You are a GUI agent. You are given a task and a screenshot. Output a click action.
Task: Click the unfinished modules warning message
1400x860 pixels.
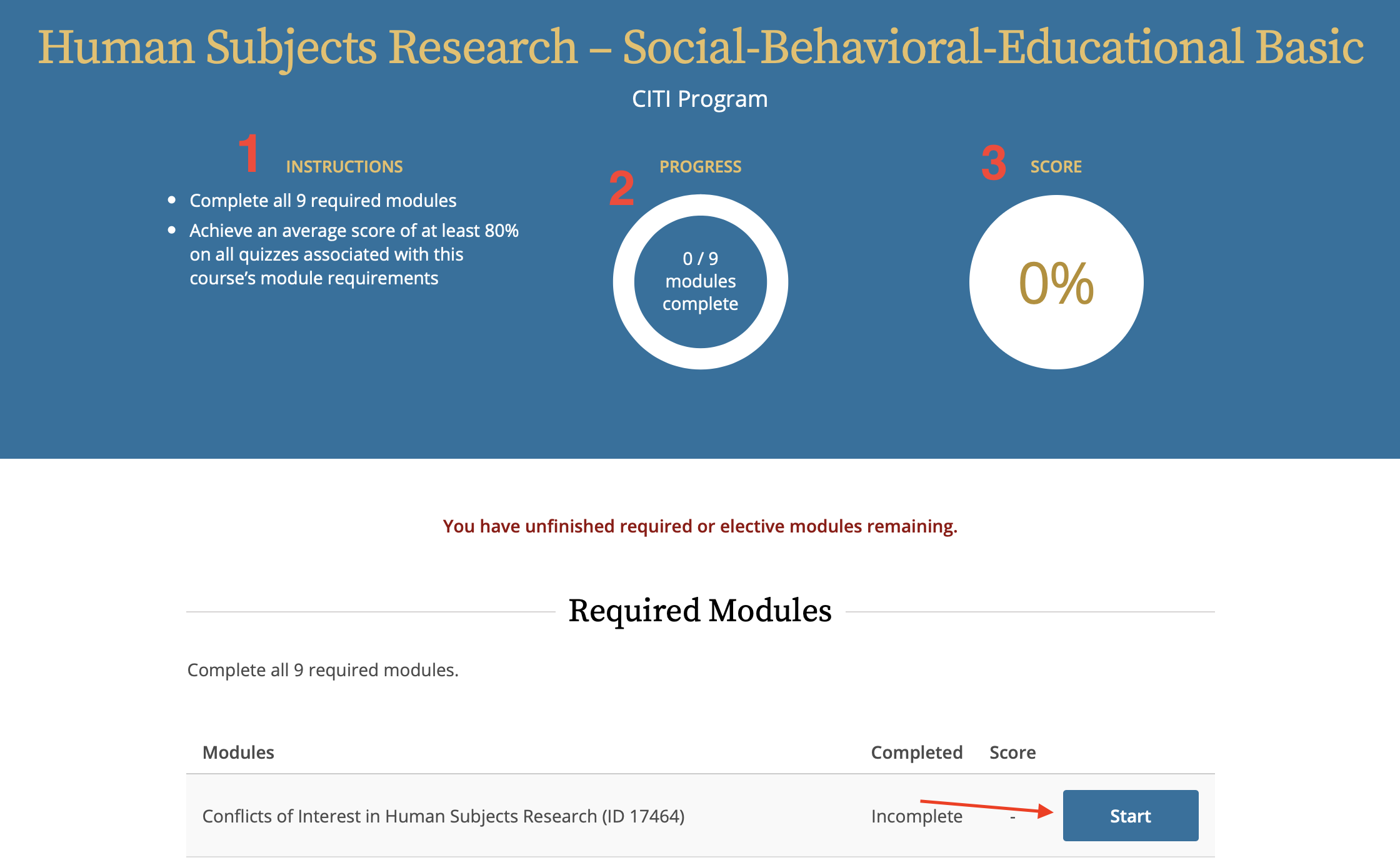700,526
